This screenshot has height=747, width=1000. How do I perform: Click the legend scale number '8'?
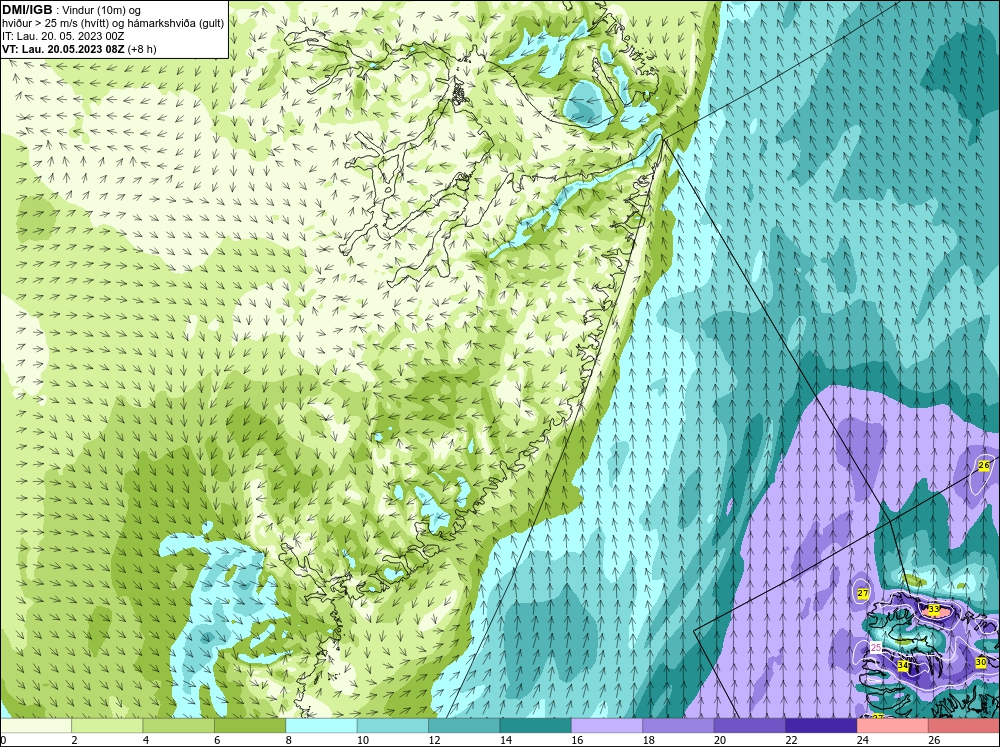point(289,740)
